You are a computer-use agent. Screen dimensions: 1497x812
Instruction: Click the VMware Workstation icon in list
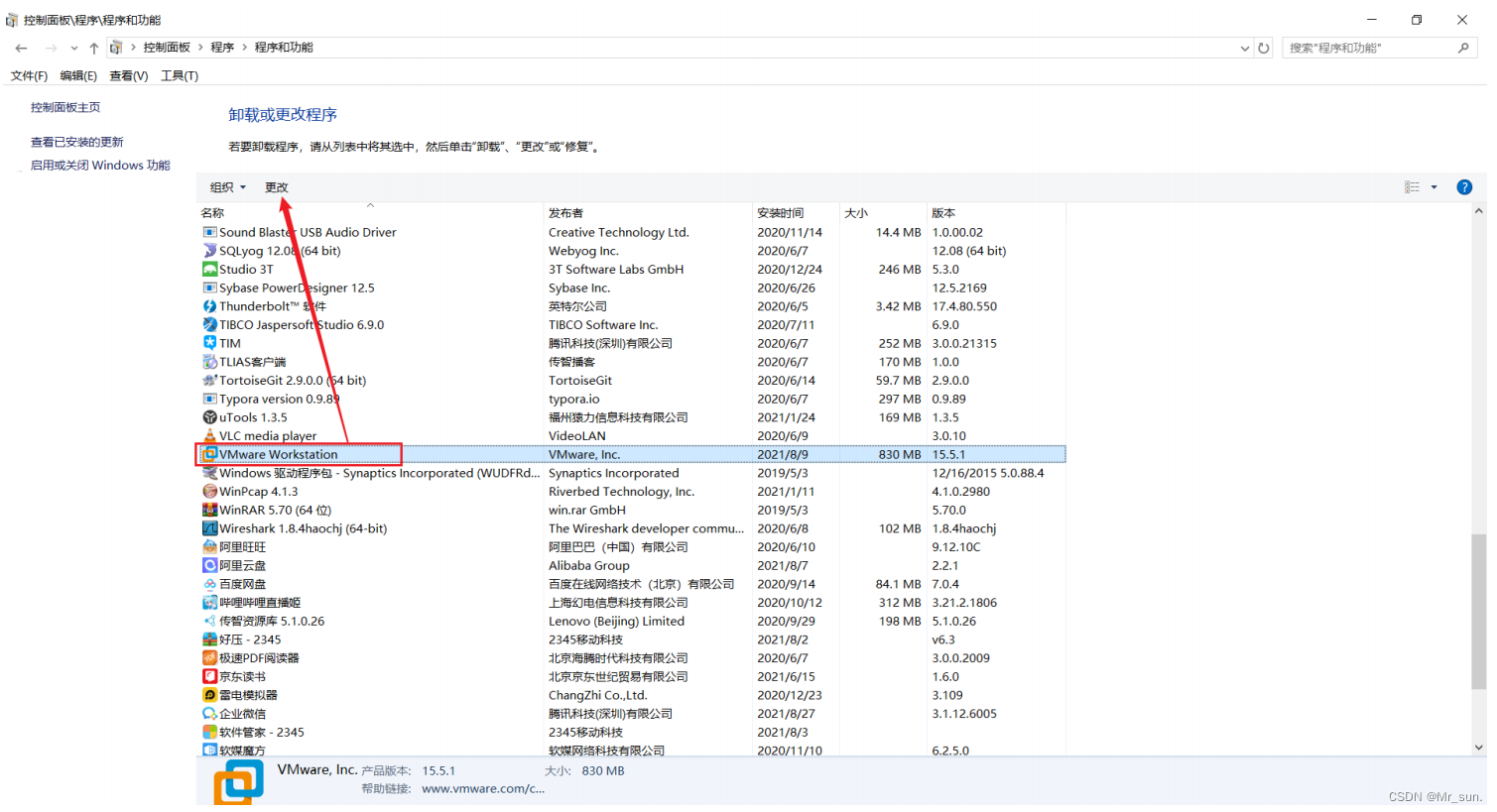[209, 454]
